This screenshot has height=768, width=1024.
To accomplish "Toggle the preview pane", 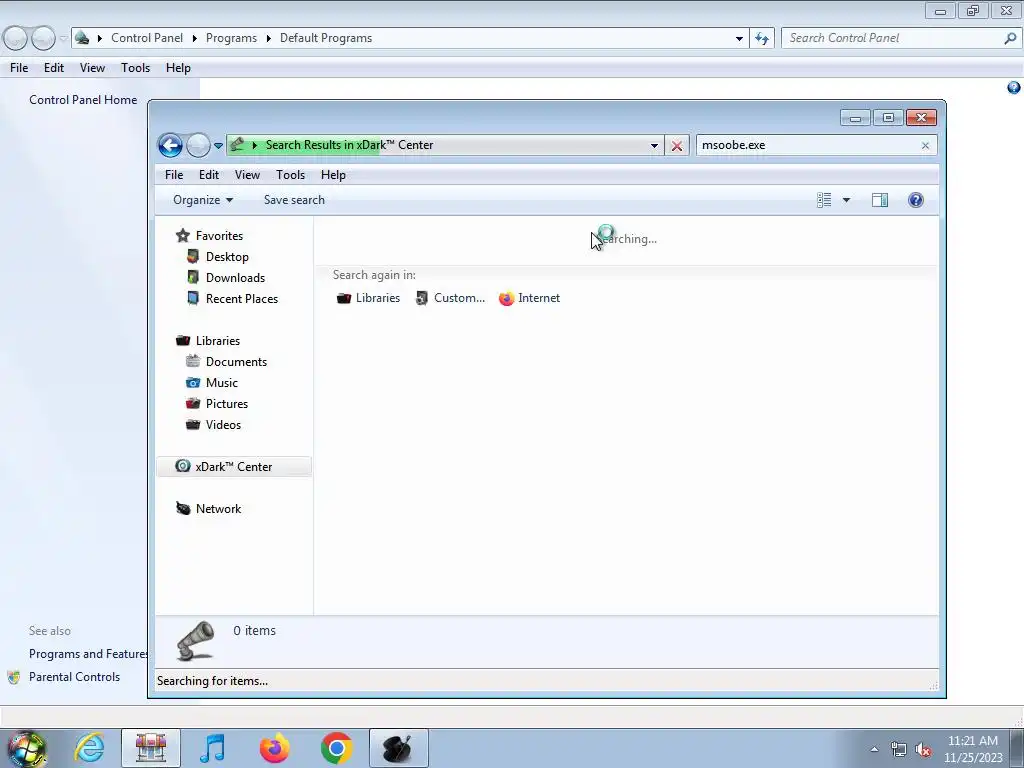I will tap(880, 200).
